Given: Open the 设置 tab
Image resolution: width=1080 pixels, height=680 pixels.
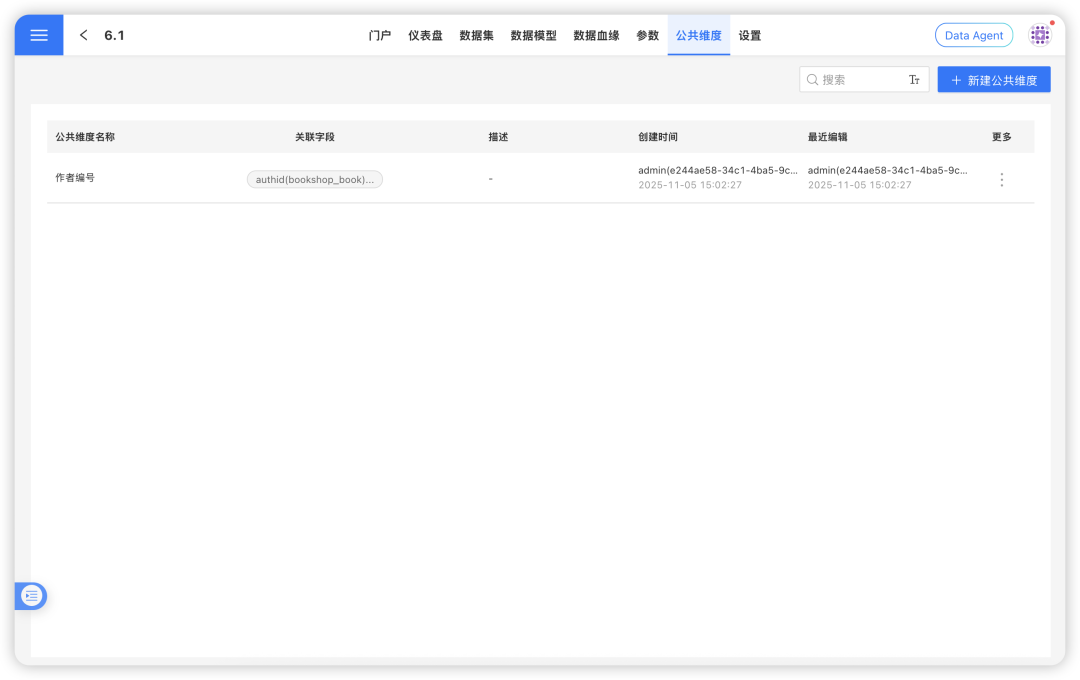Looking at the screenshot, I should [x=749, y=35].
